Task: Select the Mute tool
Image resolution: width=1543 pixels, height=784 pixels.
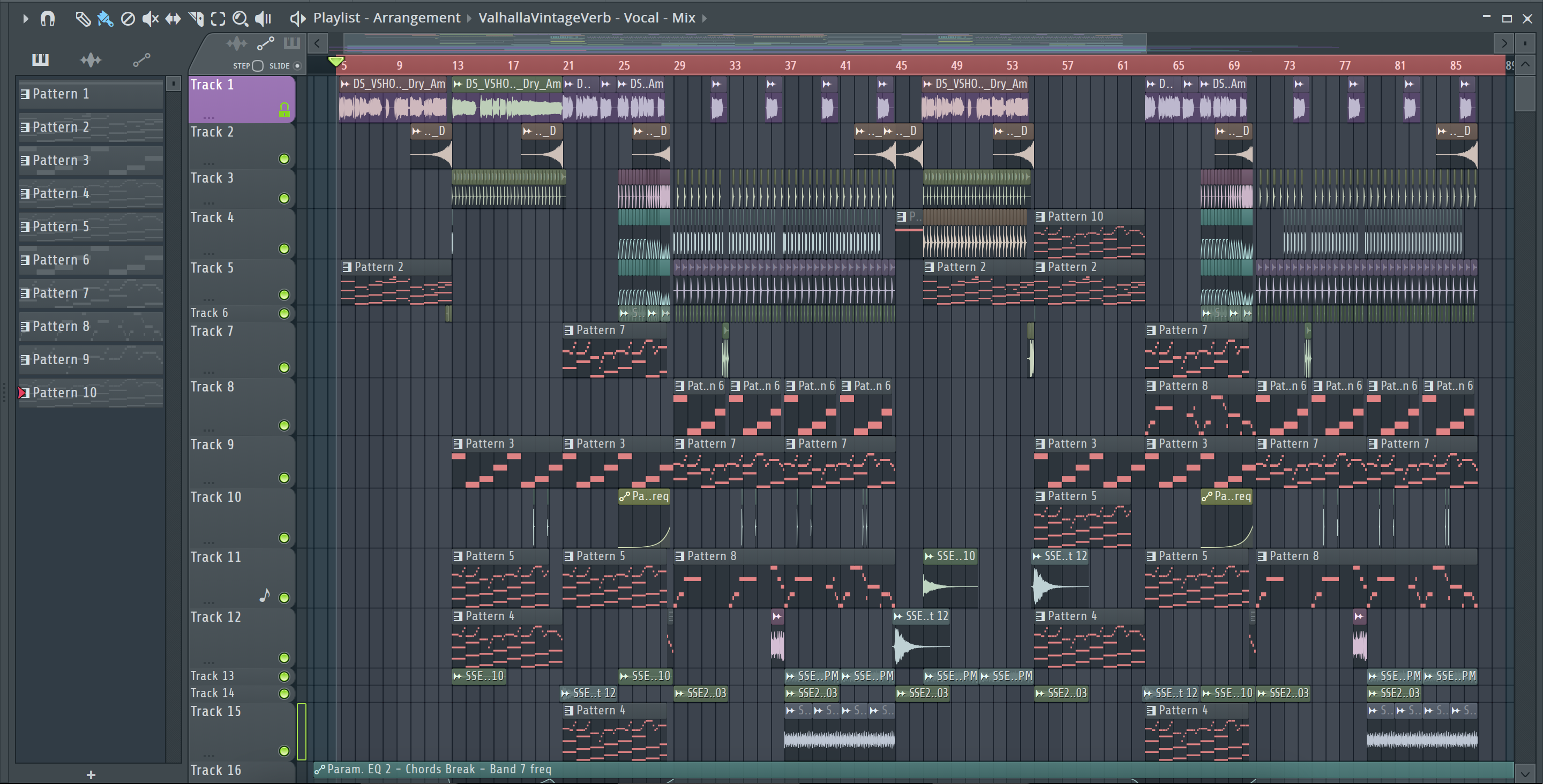Action: [151, 19]
